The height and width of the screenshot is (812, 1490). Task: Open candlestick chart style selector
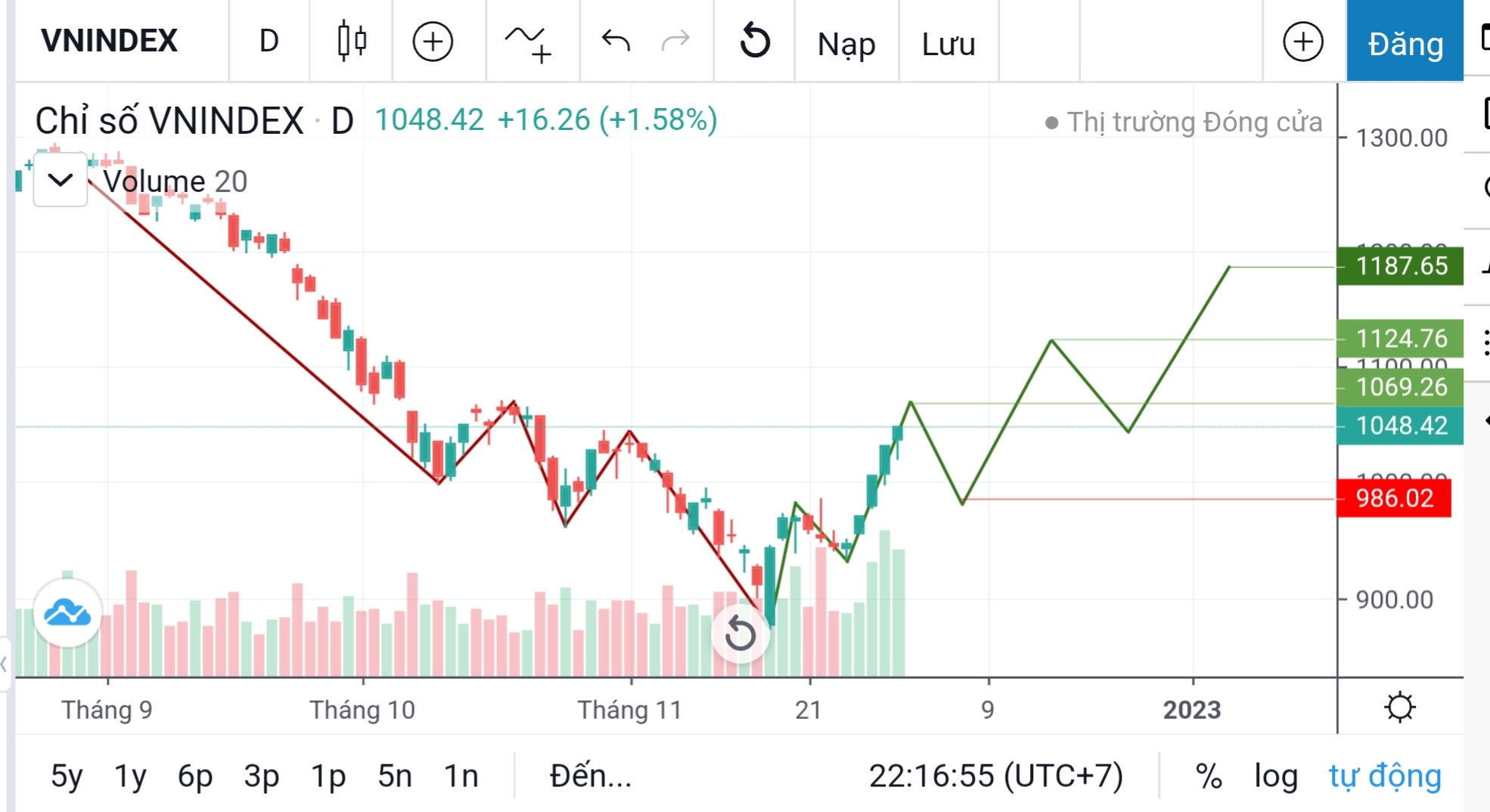[352, 41]
